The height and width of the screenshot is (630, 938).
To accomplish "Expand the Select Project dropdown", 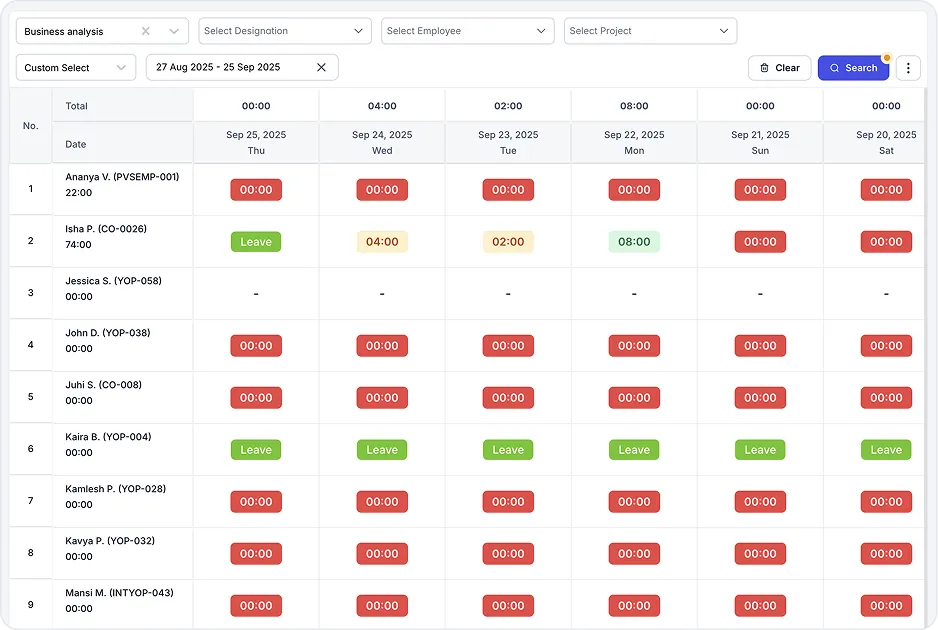I will 650,31.
